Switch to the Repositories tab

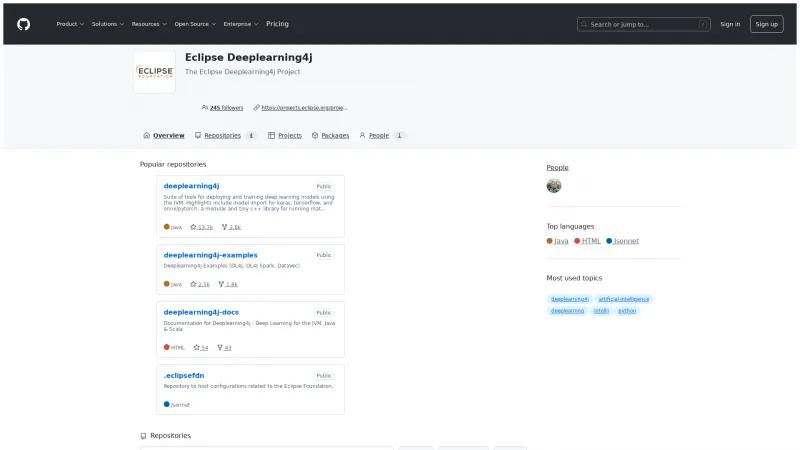(224, 135)
